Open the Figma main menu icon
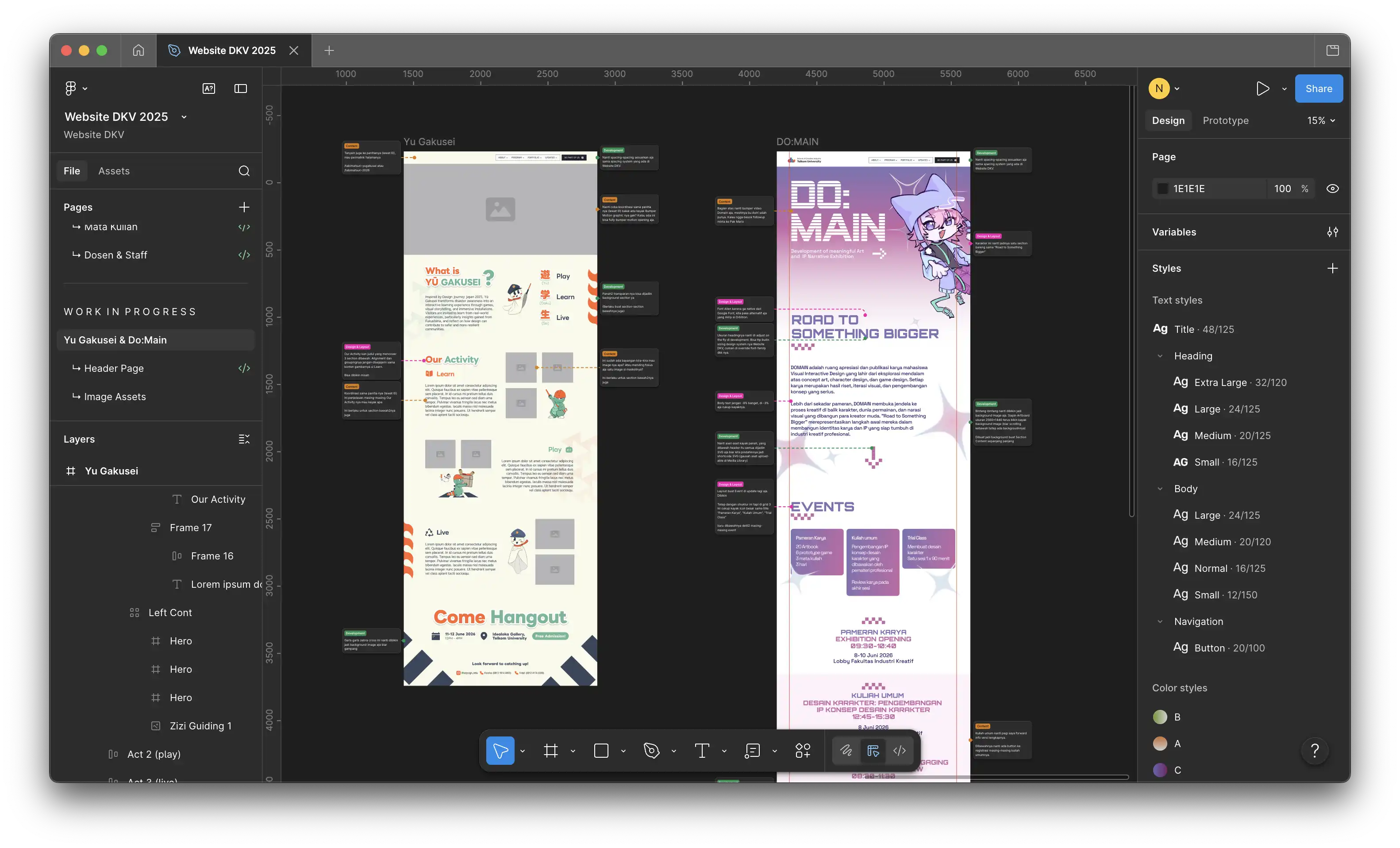This screenshot has width=1400, height=848. (70, 88)
